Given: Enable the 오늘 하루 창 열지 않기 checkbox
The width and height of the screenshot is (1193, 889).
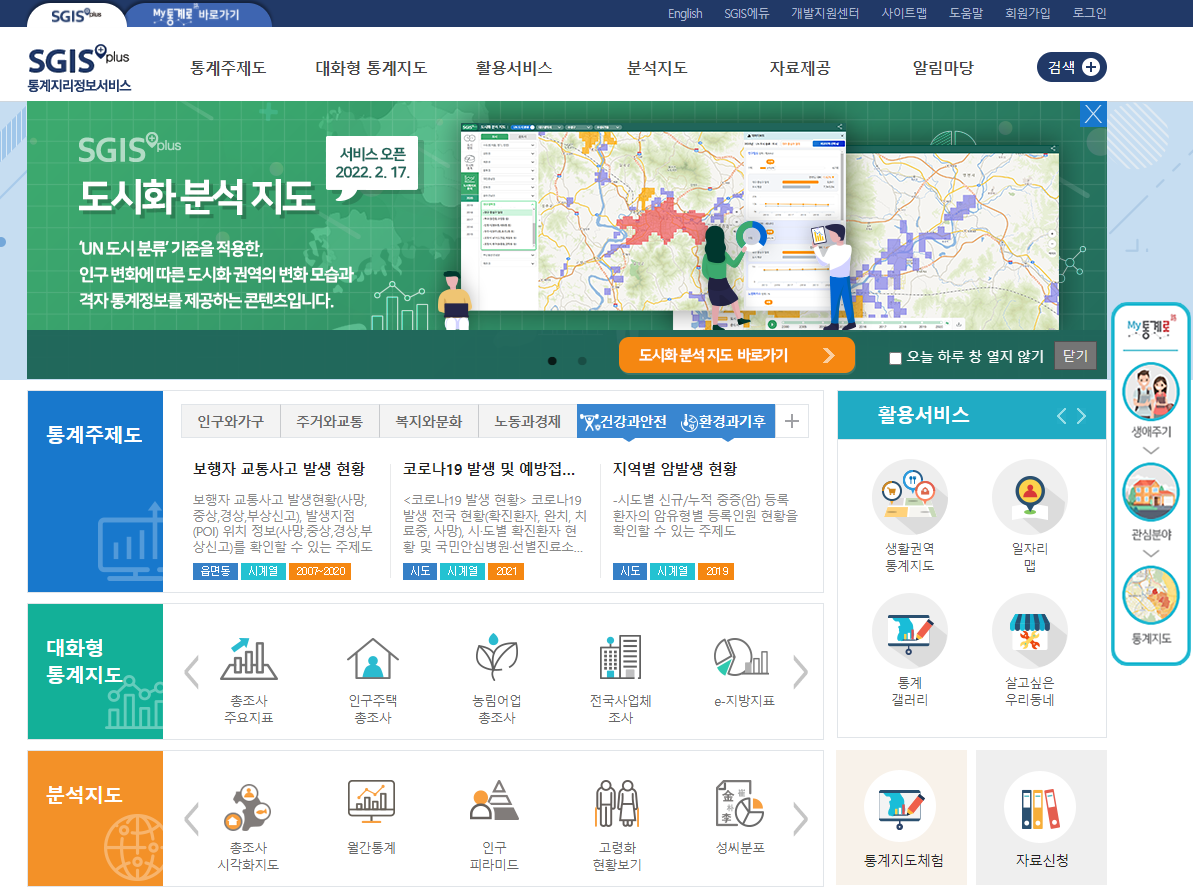Looking at the screenshot, I should pos(895,357).
